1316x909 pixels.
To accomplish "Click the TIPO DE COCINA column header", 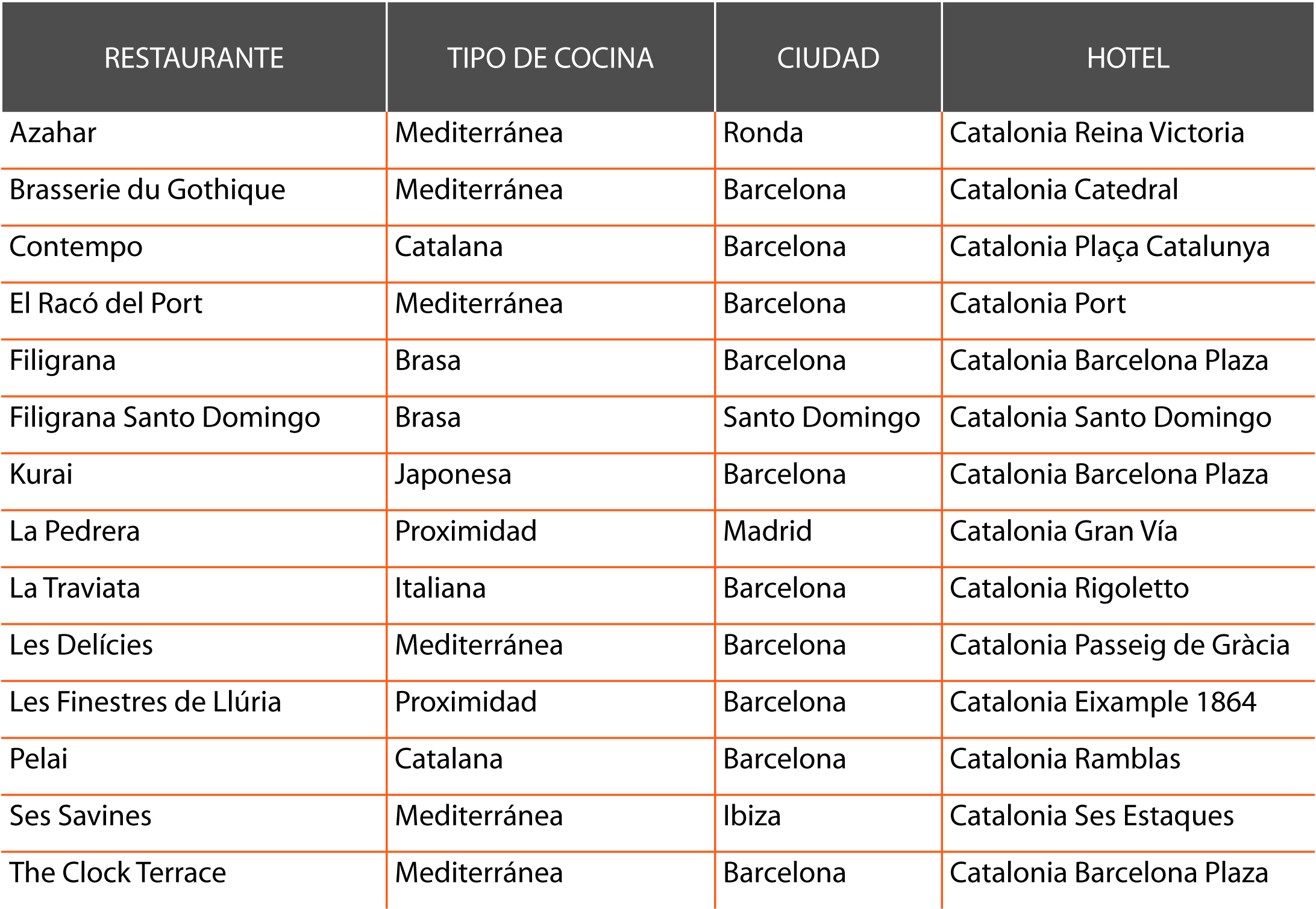I will [550, 58].
